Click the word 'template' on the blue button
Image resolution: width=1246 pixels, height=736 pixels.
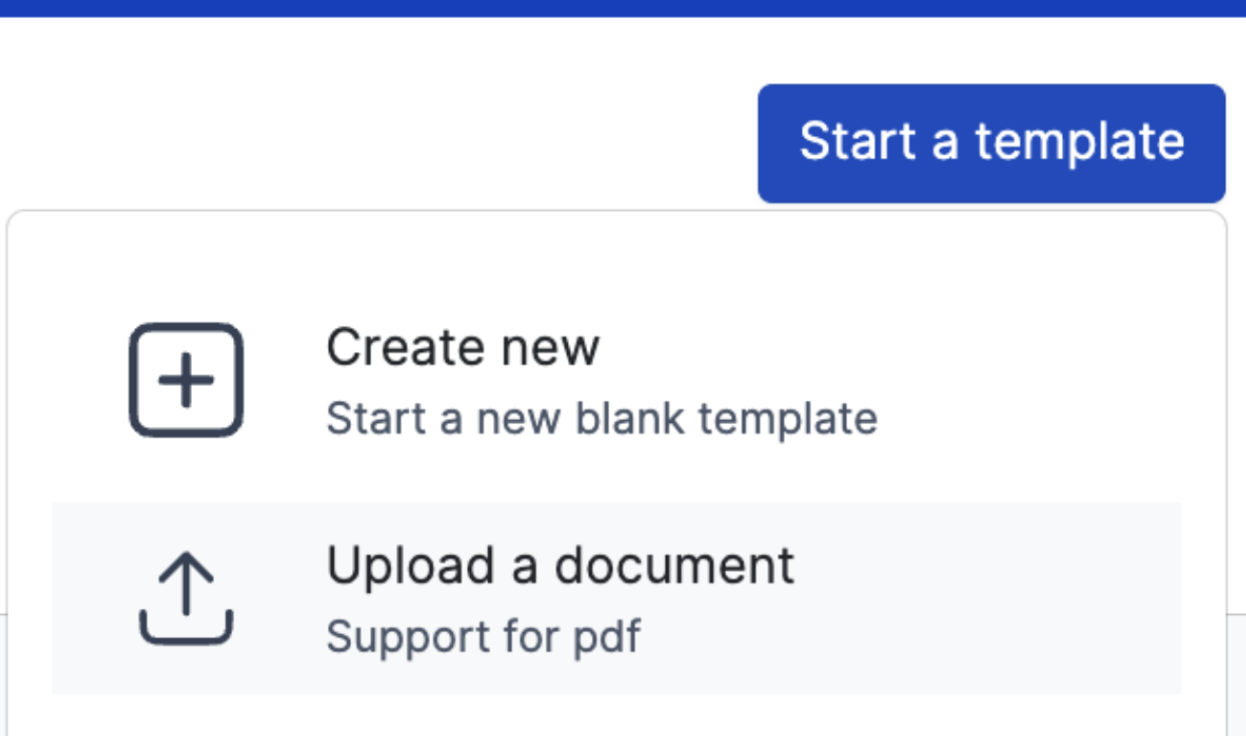pyautogui.click(x=1080, y=142)
